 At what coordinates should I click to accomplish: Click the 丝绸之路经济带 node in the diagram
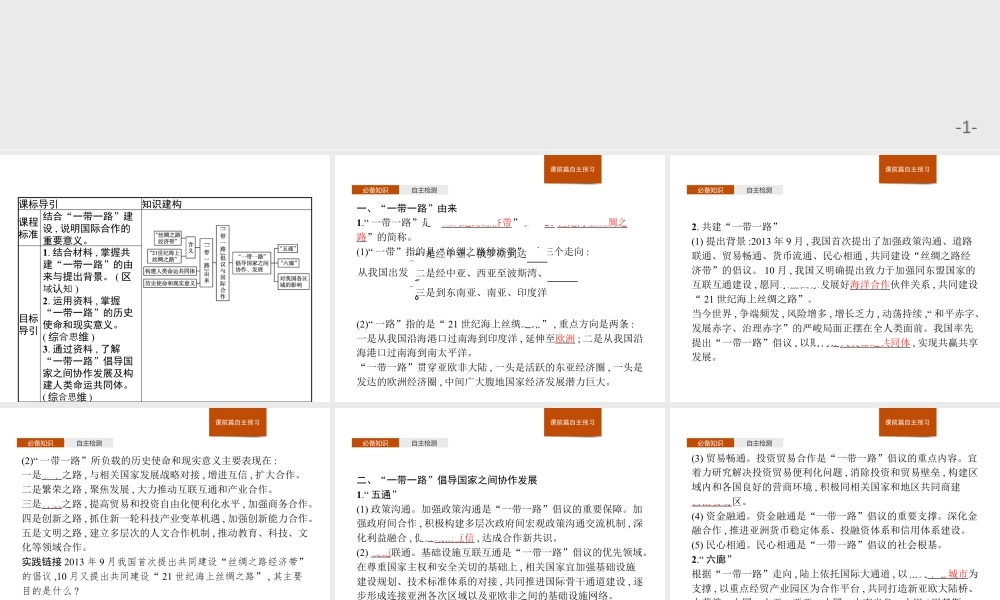pyautogui.click(x=167, y=237)
